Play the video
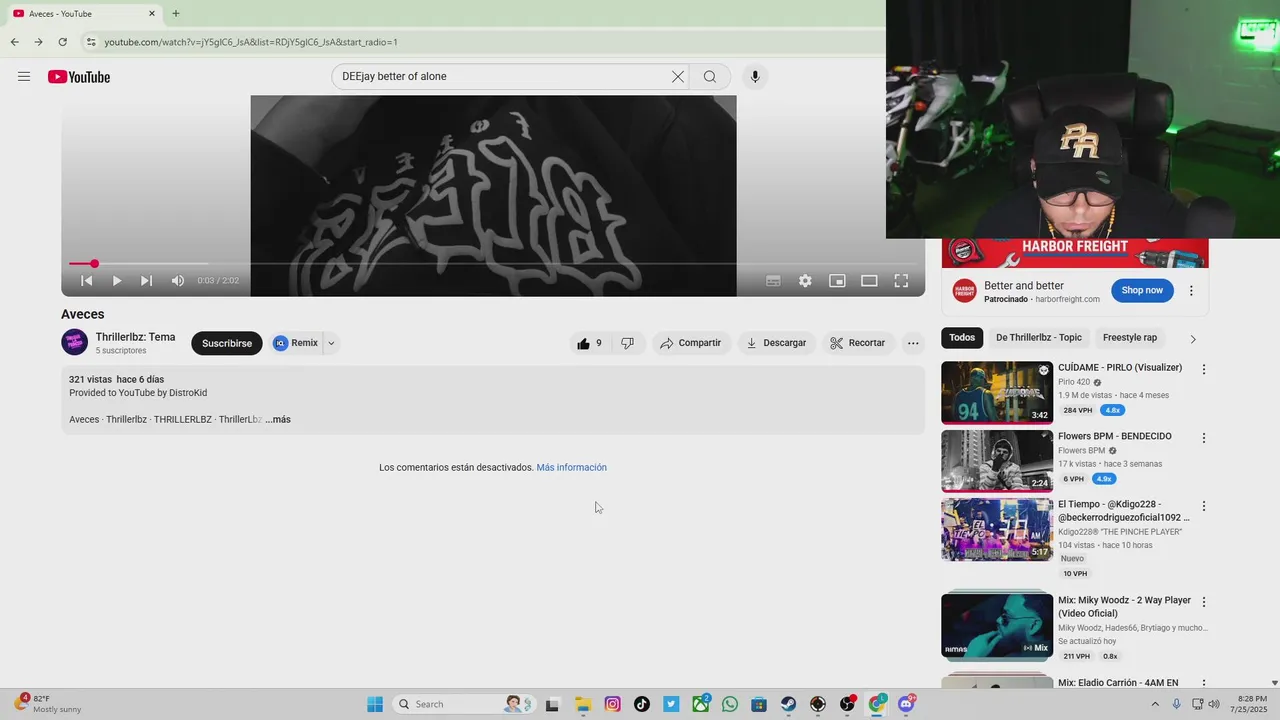 click(117, 281)
